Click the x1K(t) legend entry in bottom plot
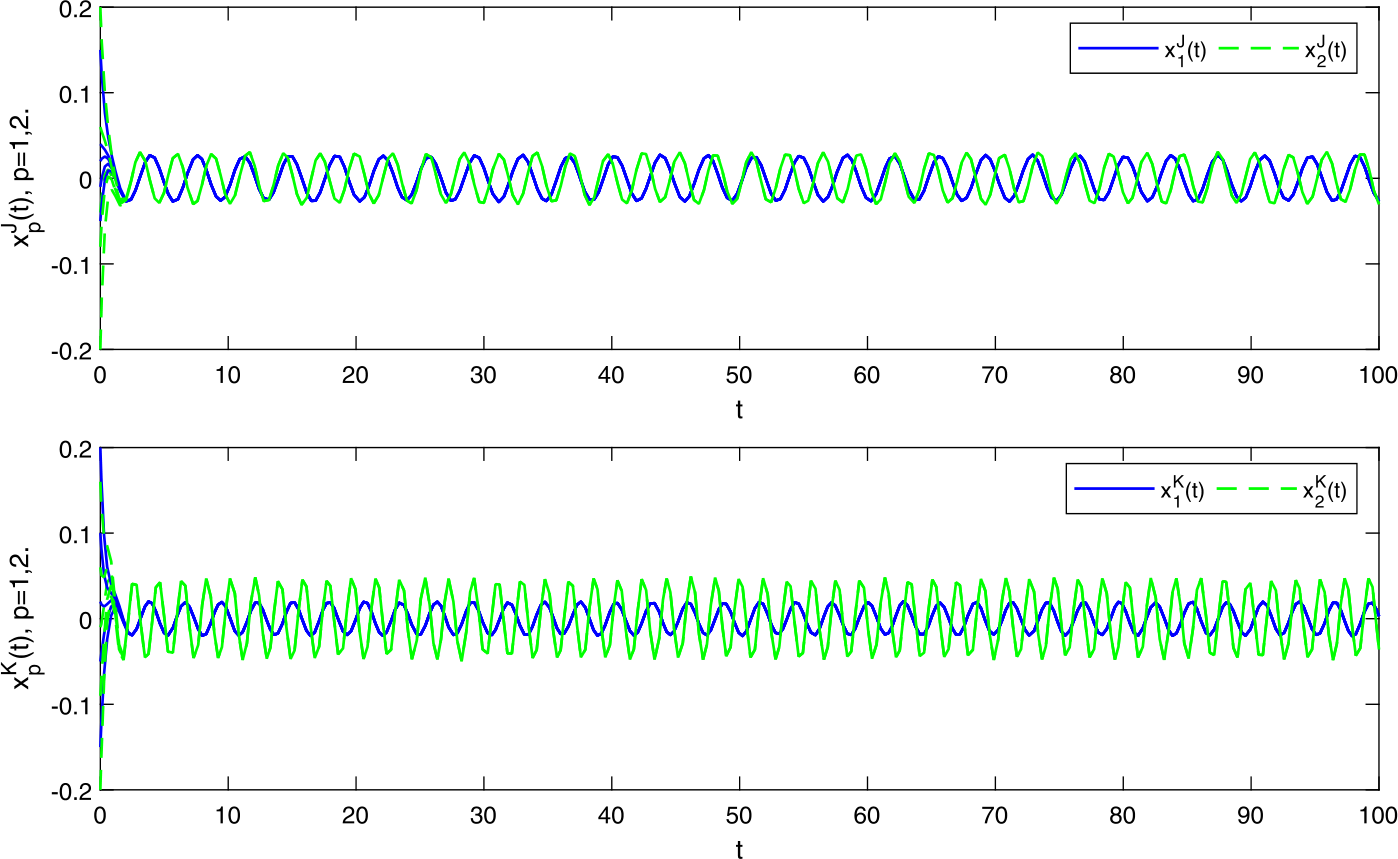1398x859 pixels. pos(1139,488)
